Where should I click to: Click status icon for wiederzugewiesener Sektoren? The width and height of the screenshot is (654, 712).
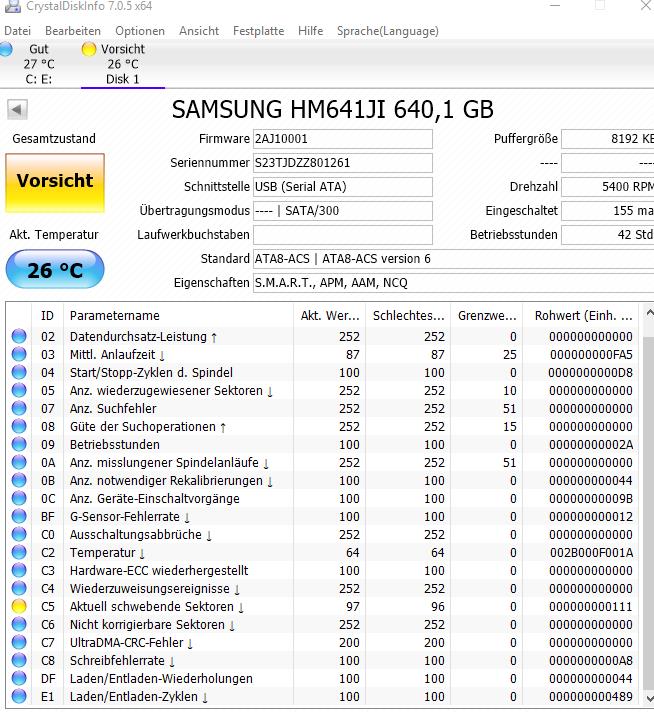(19, 391)
